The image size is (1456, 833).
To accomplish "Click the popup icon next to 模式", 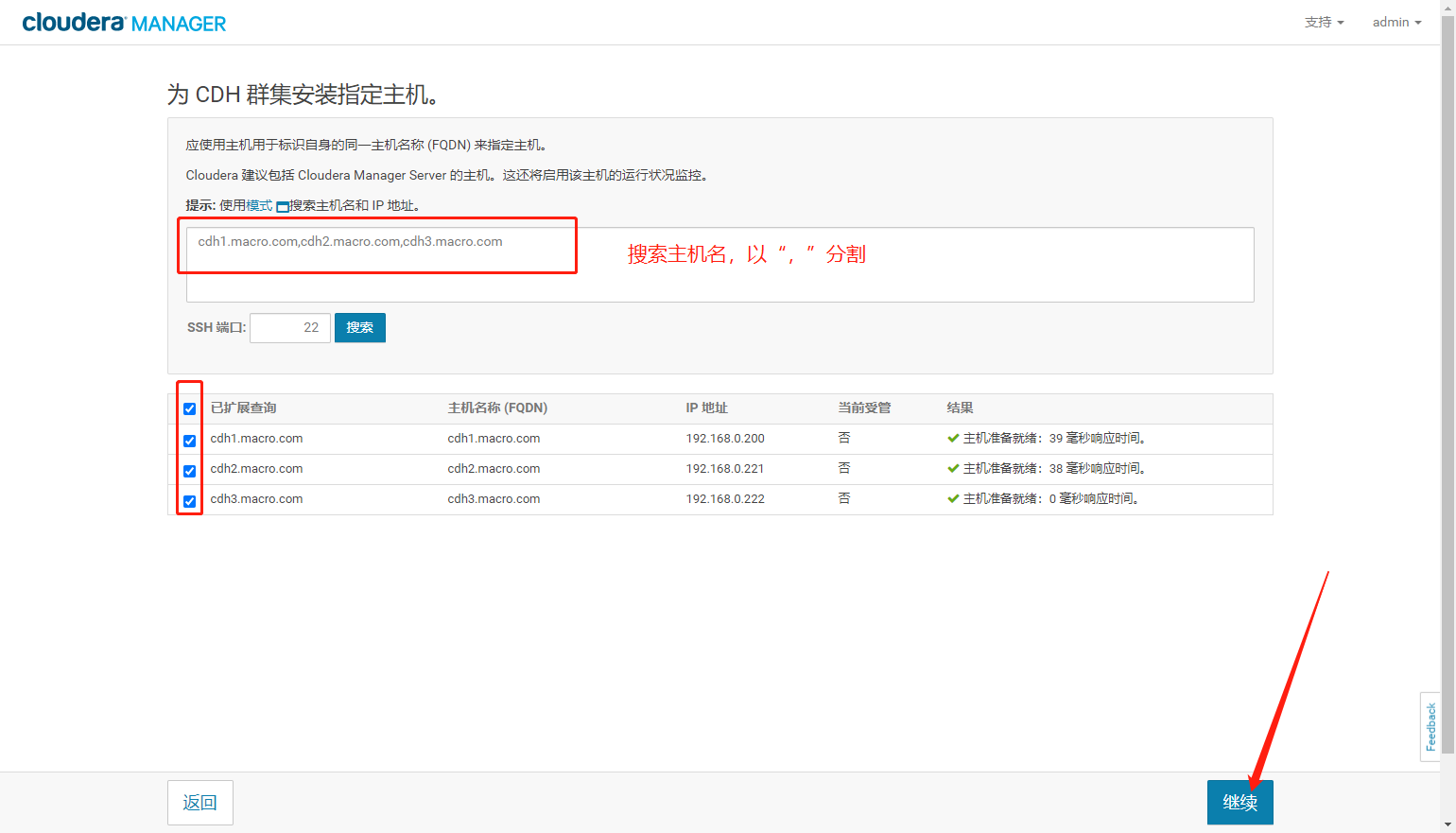I will point(282,206).
